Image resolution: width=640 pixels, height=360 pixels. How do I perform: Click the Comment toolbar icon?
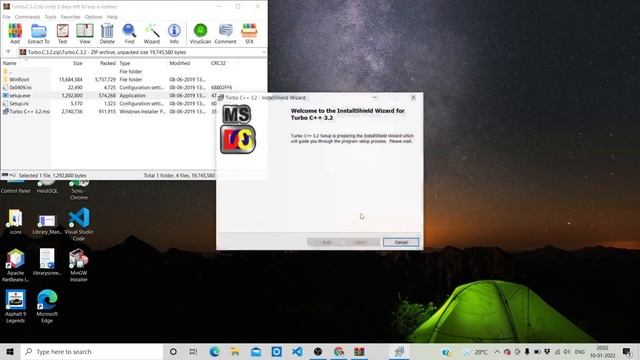(x=225, y=33)
